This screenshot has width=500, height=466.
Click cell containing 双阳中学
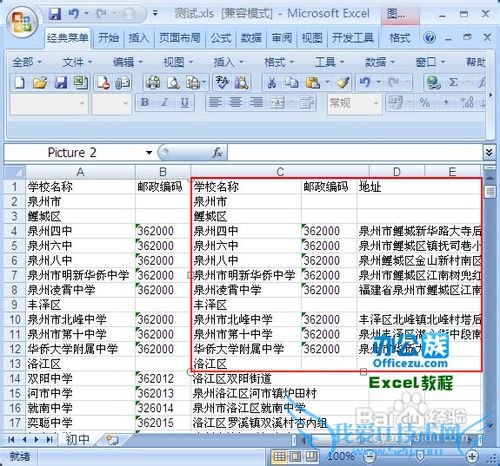80,378
